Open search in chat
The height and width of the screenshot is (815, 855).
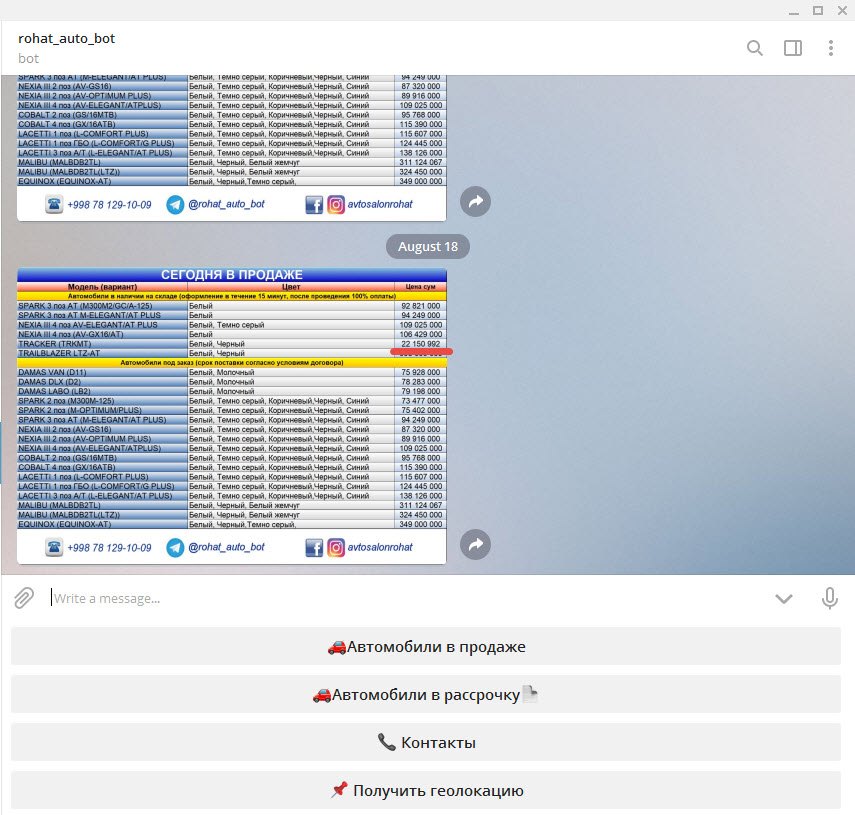(755, 48)
